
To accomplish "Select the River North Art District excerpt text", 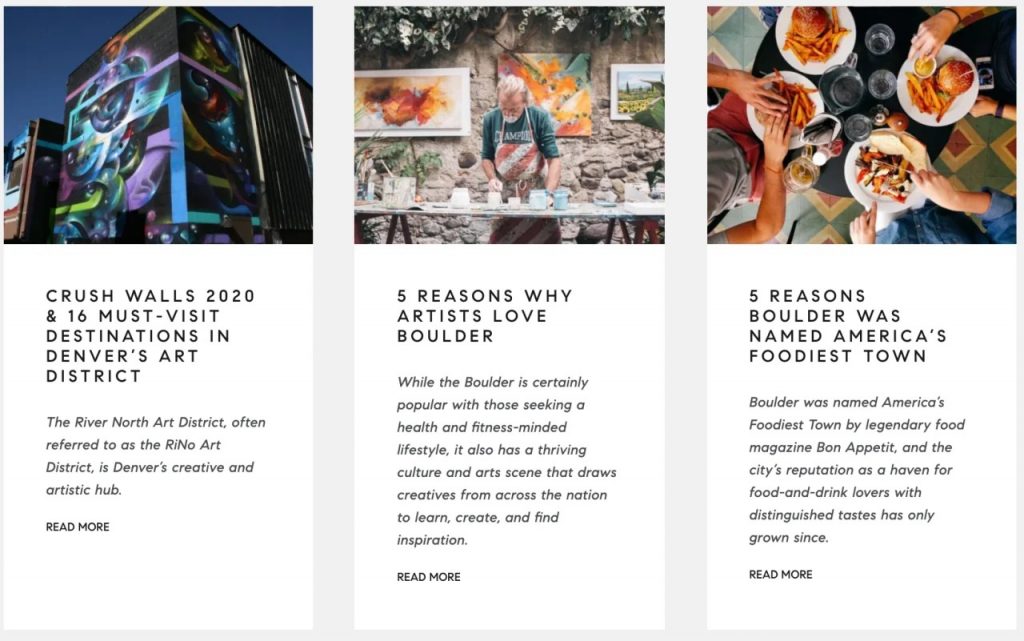I will click(155, 456).
